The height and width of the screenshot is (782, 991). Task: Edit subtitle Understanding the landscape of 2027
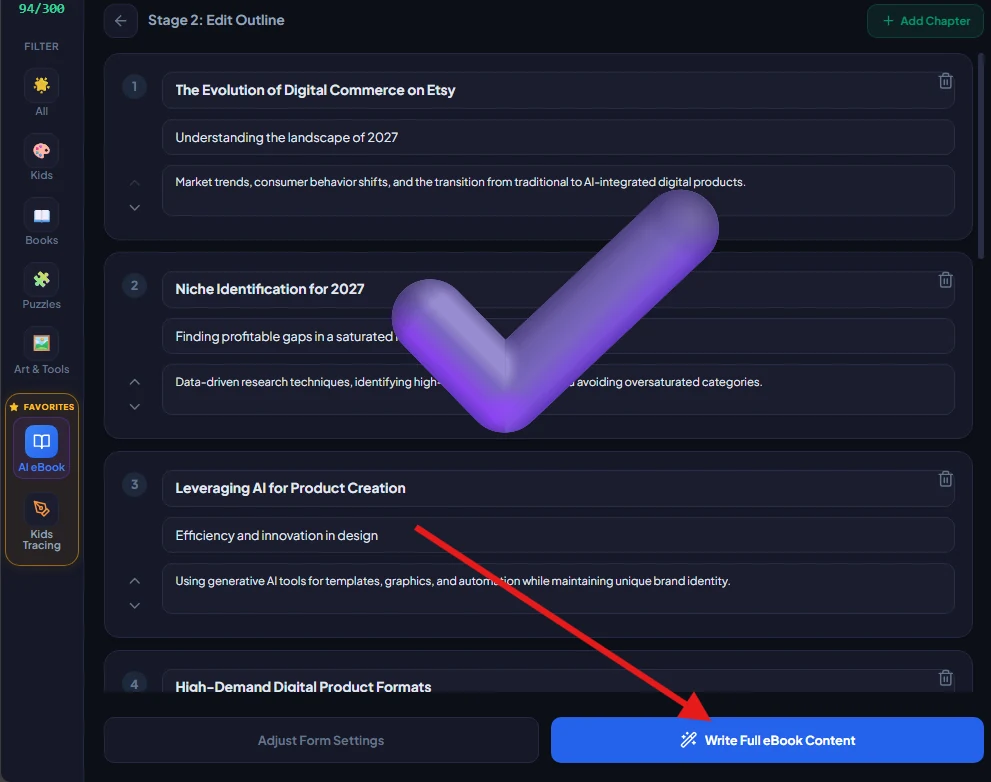click(x=558, y=137)
